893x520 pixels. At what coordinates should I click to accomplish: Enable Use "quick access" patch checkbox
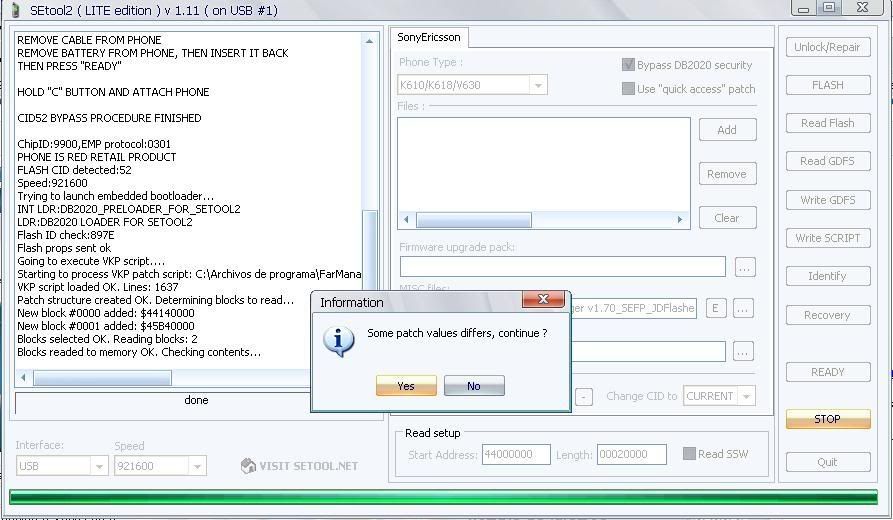628,88
